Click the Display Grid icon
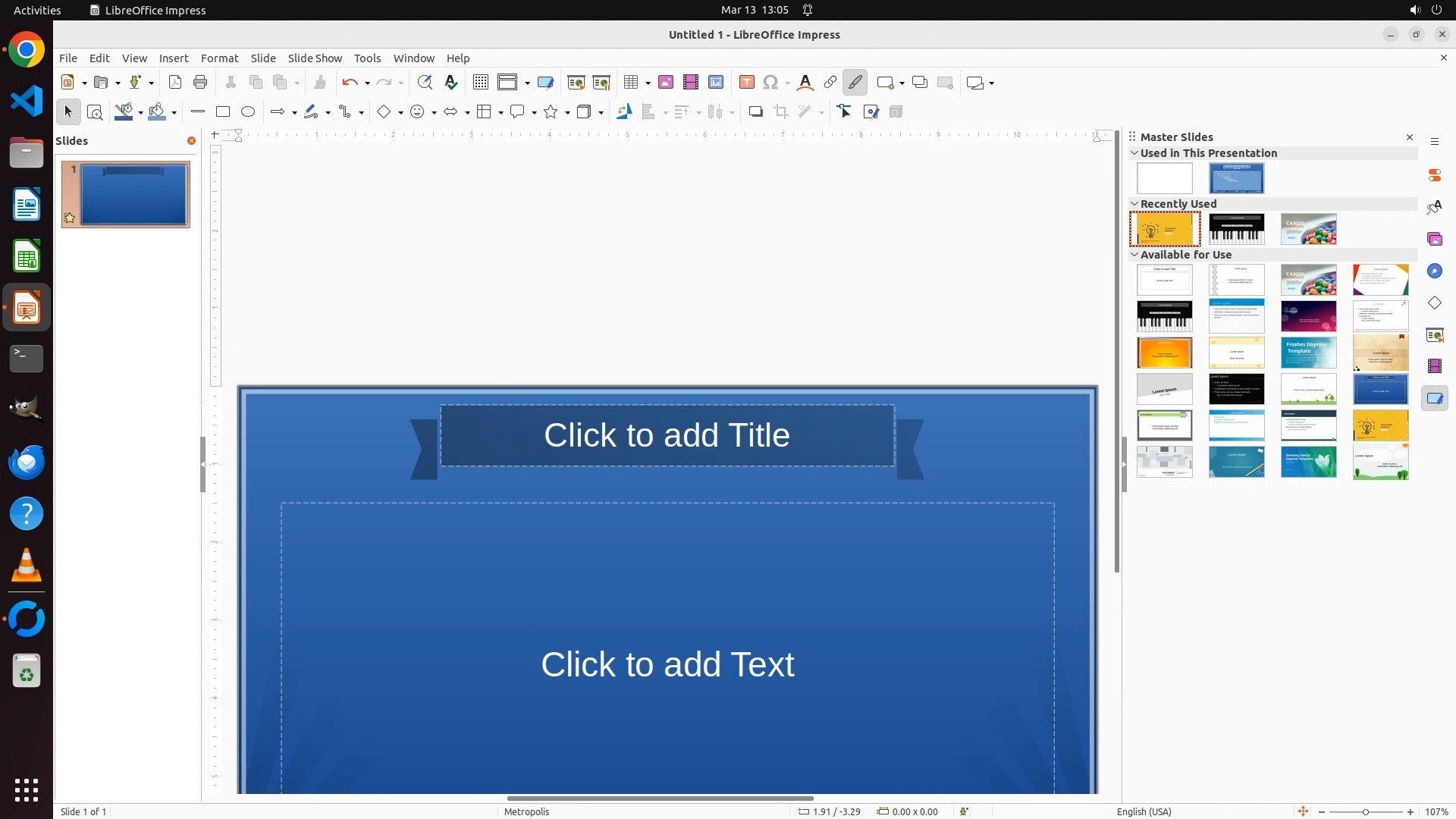This screenshot has width=1456, height=819. coord(481,83)
